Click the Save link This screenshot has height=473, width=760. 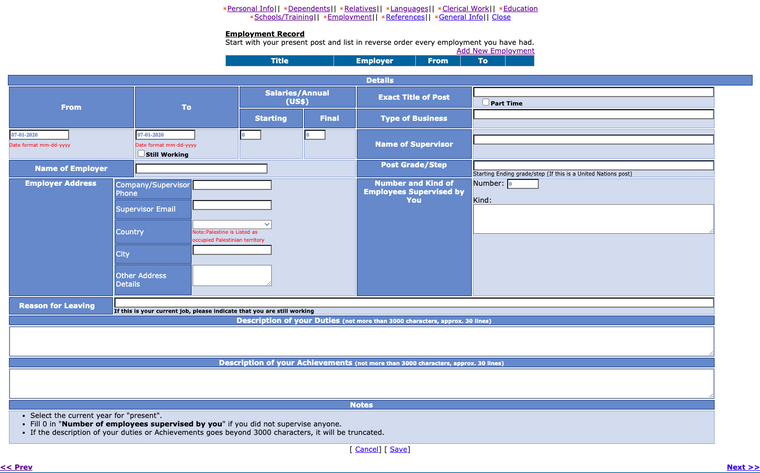click(x=399, y=449)
